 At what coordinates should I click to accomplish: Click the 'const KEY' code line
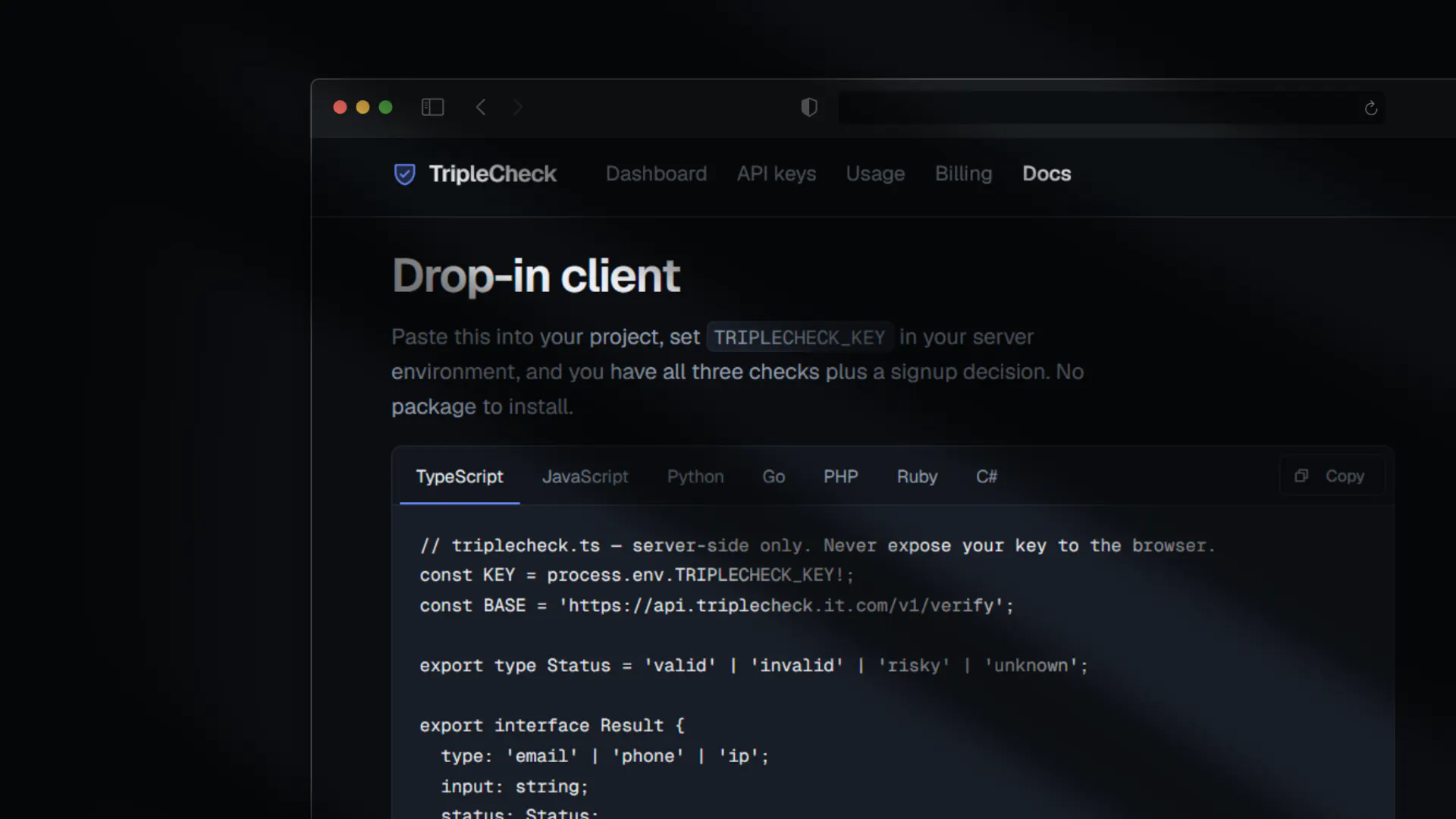pos(636,575)
